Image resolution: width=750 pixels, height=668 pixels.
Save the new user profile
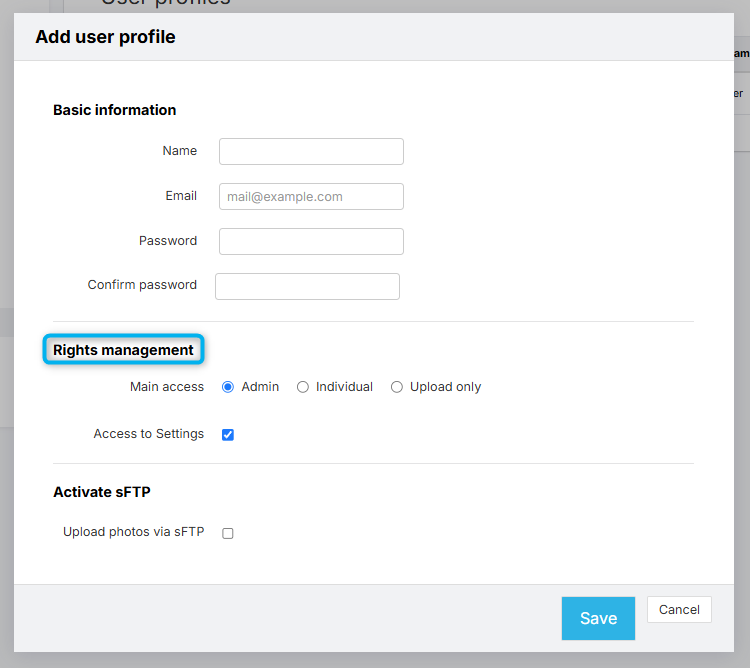coord(598,618)
